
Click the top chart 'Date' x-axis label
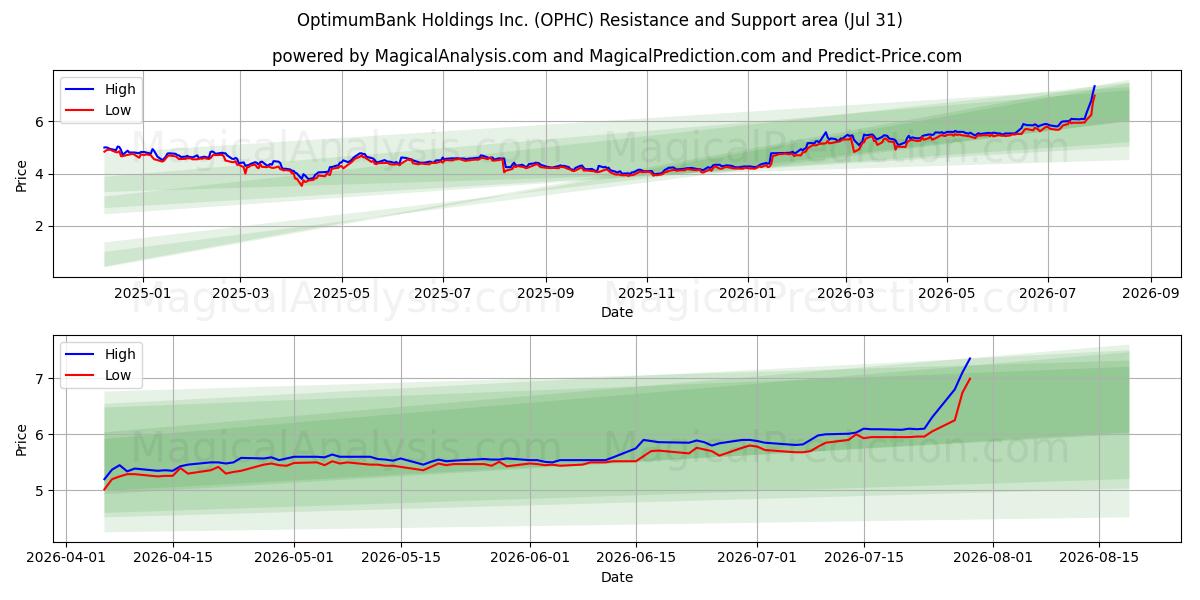click(x=617, y=313)
